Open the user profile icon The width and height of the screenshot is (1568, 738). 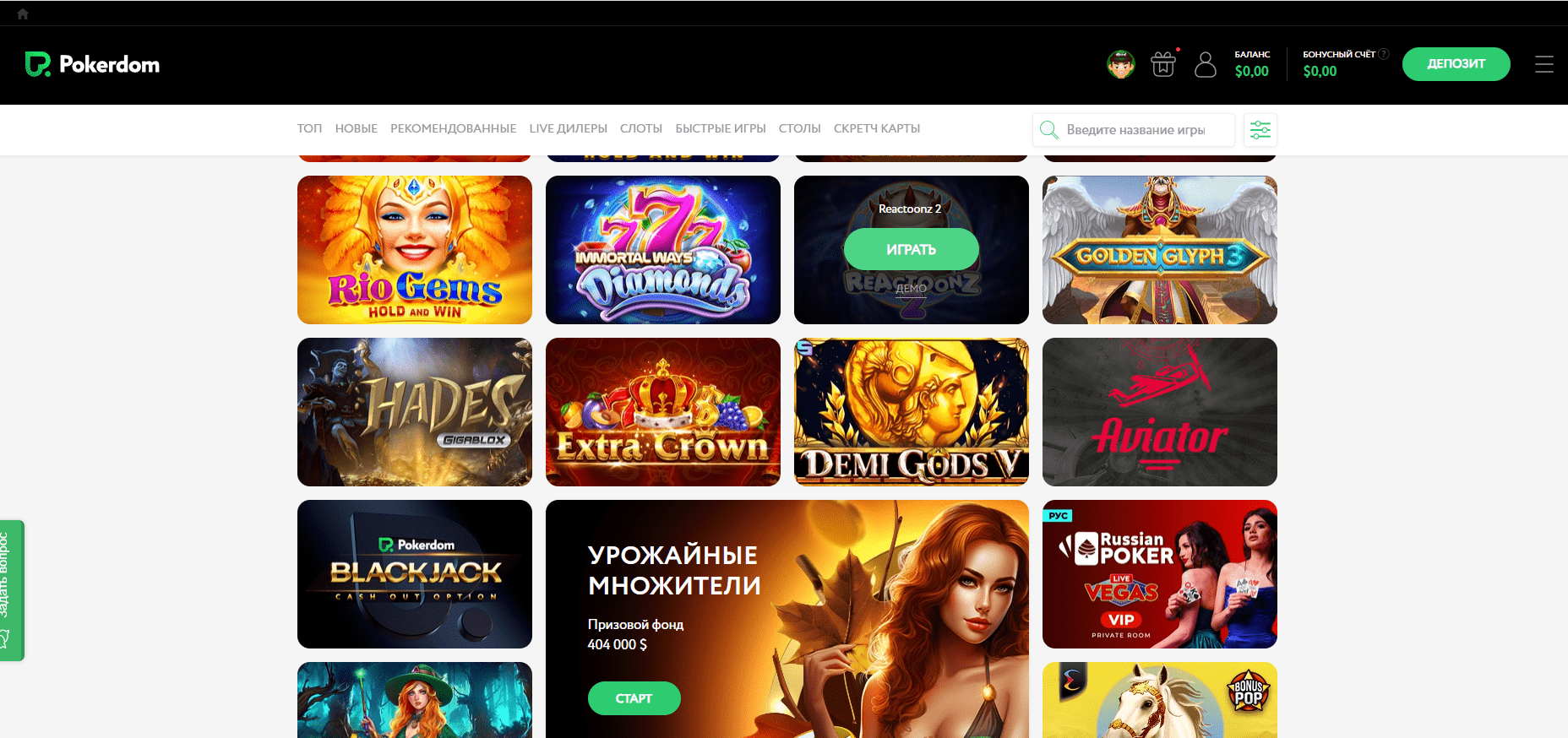point(1206,64)
